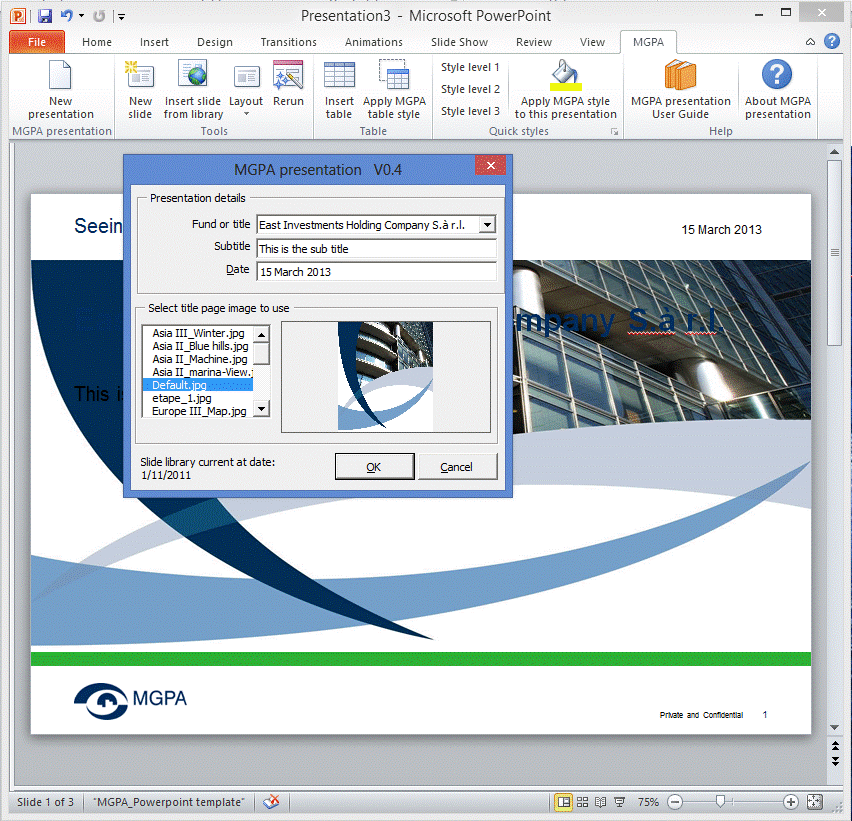Apply Style level 2

(x=470, y=89)
